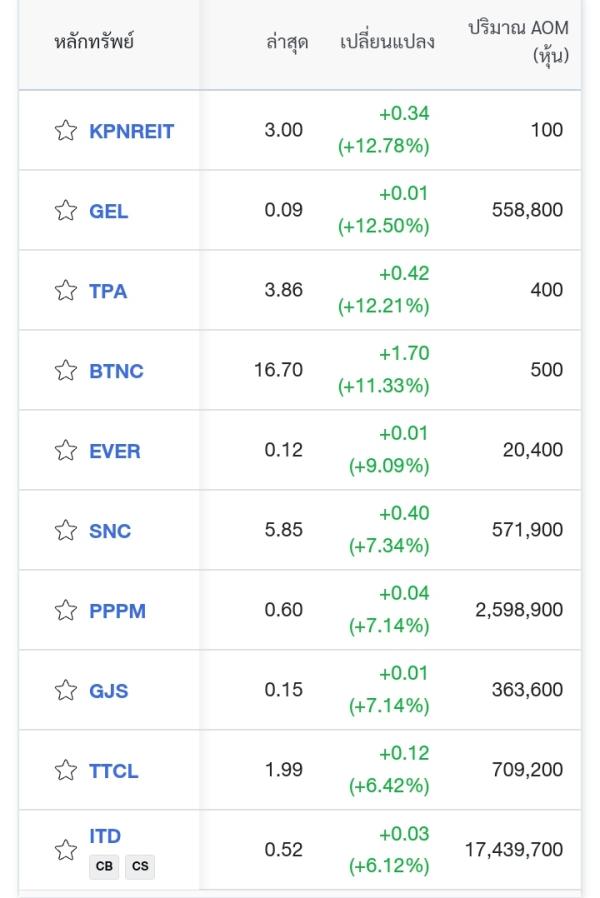Image resolution: width=600 pixels, height=898 pixels.
Task: Open the GEL stock page
Action: 108,211
